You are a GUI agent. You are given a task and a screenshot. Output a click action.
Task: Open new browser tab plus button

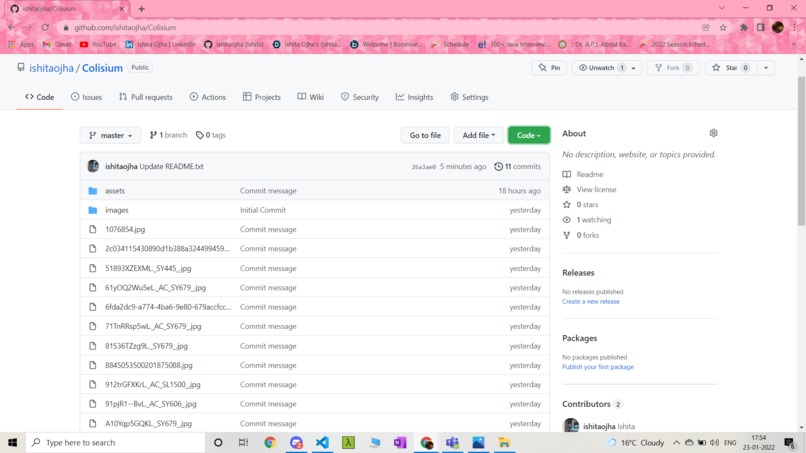[x=141, y=9]
